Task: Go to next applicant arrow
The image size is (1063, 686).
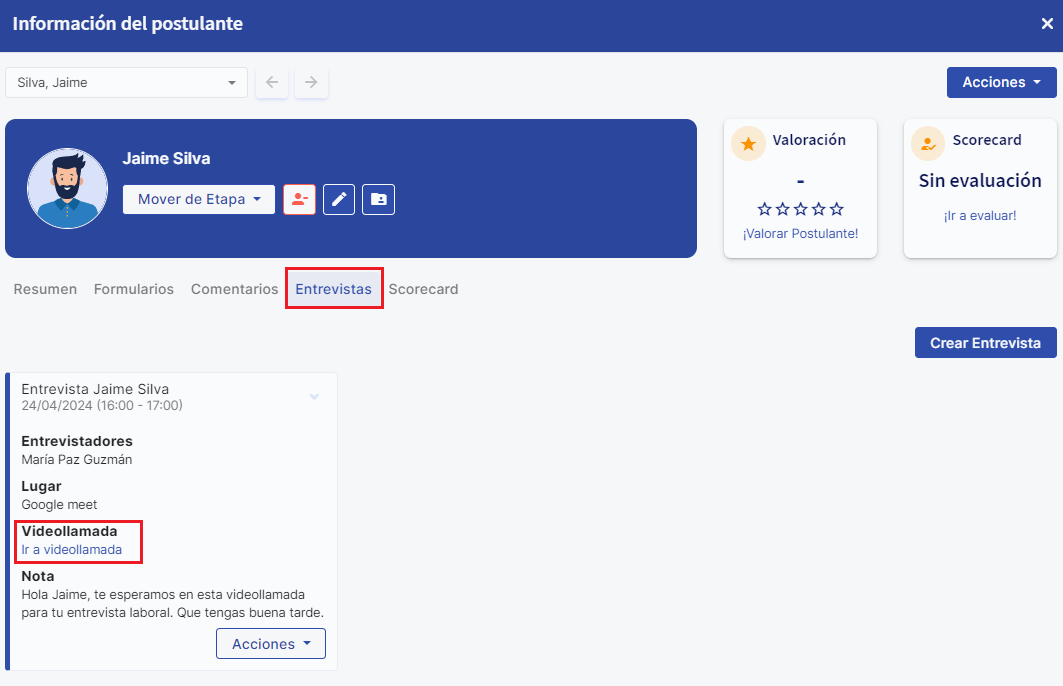Action: coord(311,83)
